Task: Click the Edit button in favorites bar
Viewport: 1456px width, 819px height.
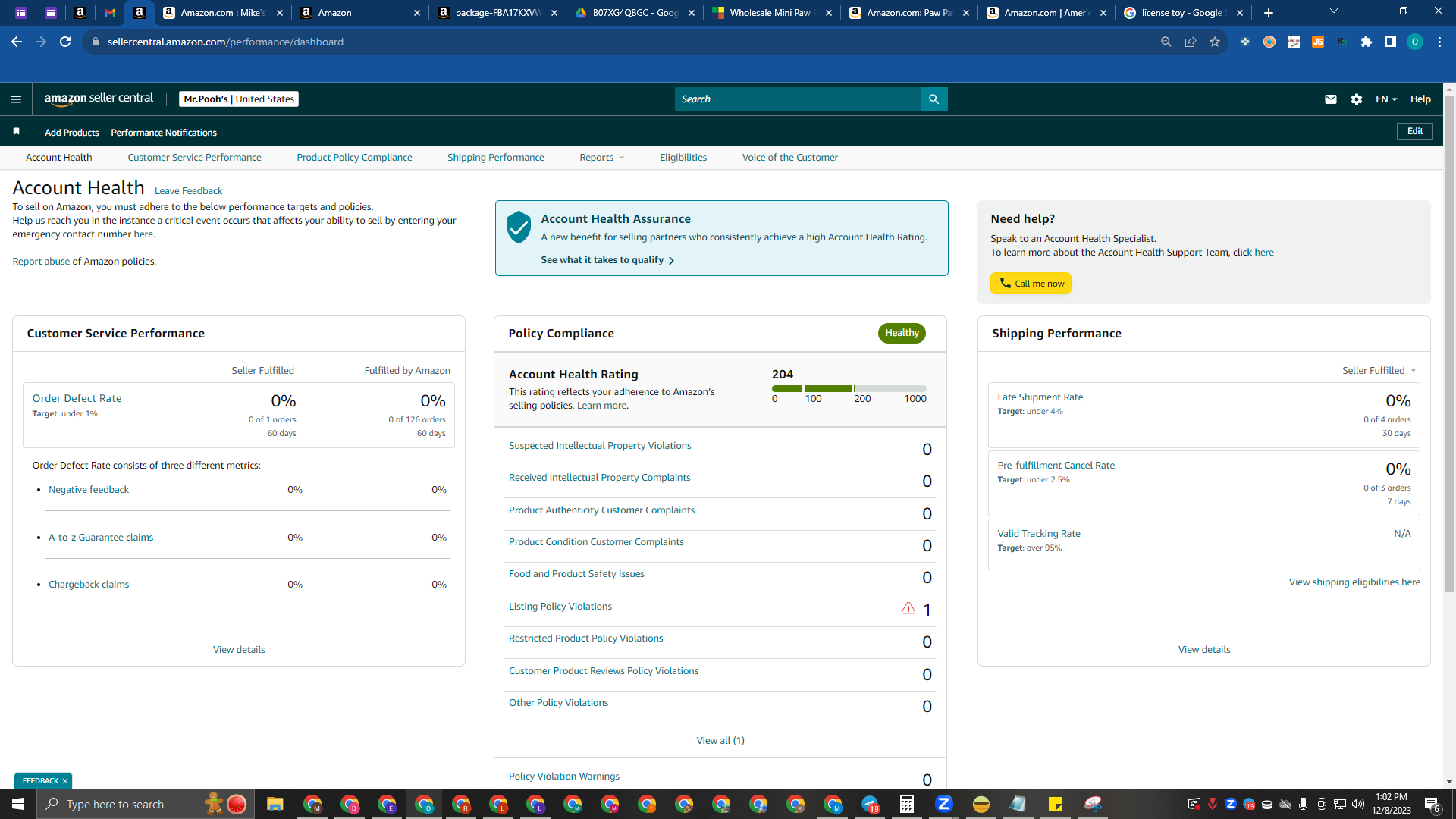Action: click(1415, 131)
